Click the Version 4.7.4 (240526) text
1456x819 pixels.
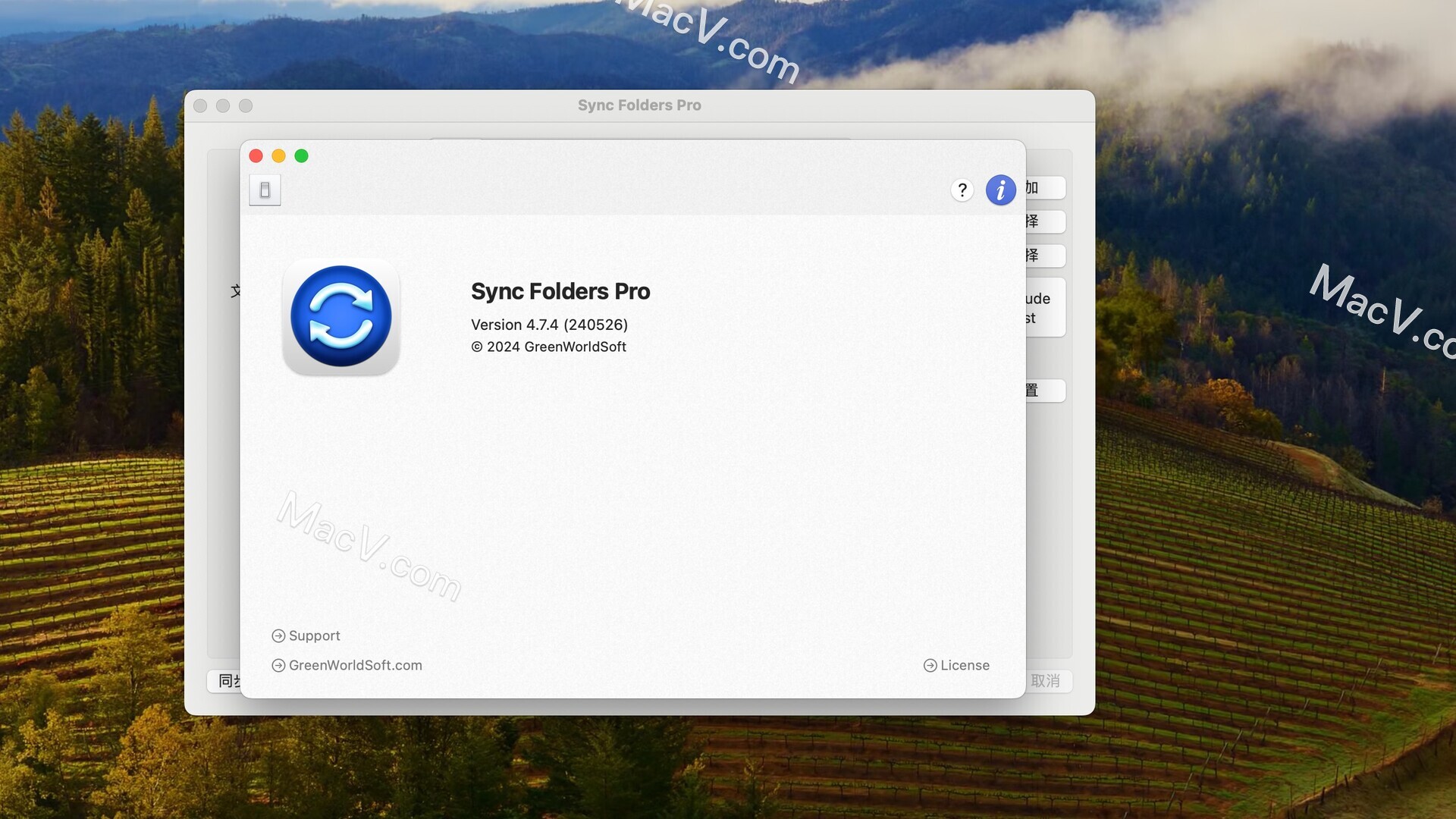click(550, 325)
